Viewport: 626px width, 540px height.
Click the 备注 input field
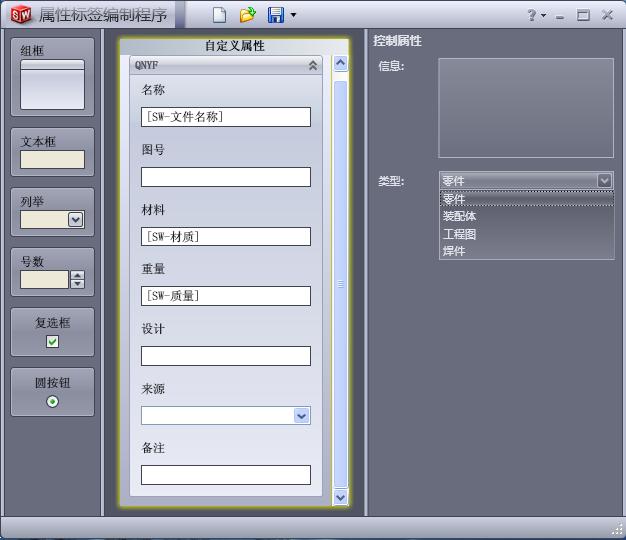pos(226,475)
